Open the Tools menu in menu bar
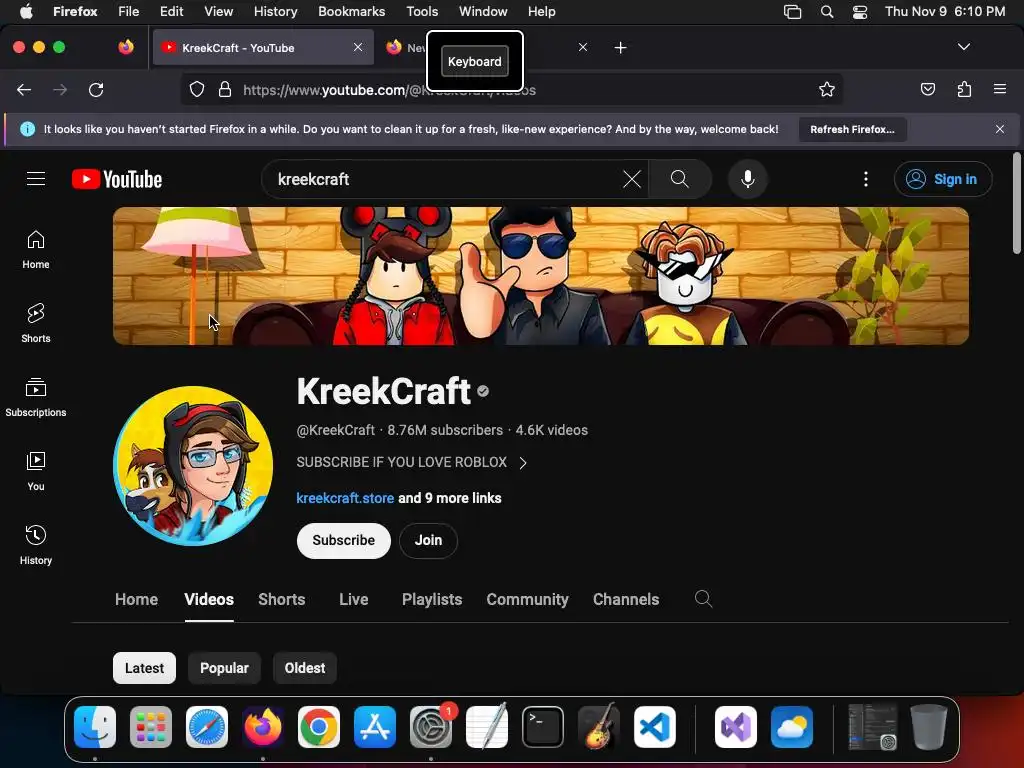The height and width of the screenshot is (768, 1024). coord(422,12)
